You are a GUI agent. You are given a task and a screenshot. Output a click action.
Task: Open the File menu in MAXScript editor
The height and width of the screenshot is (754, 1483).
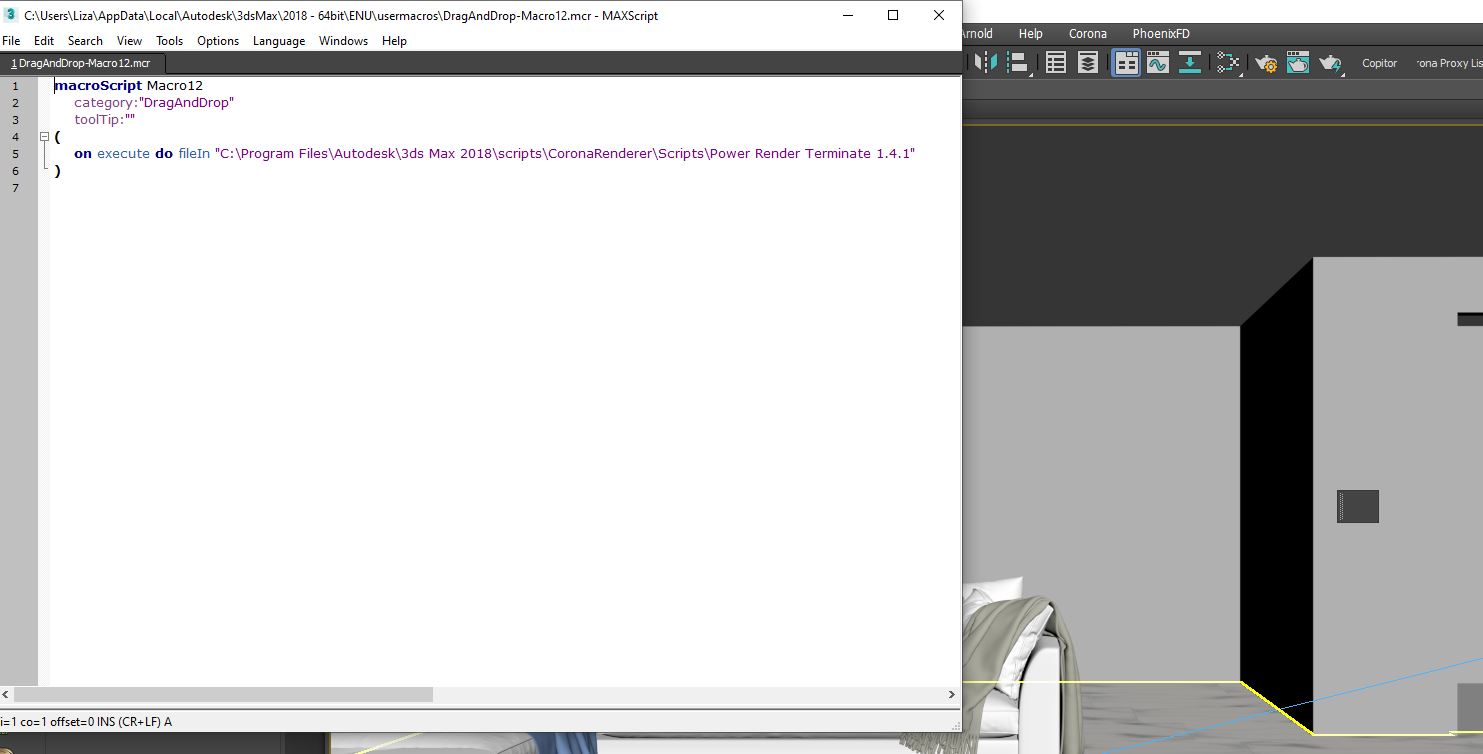tap(11, 41)
